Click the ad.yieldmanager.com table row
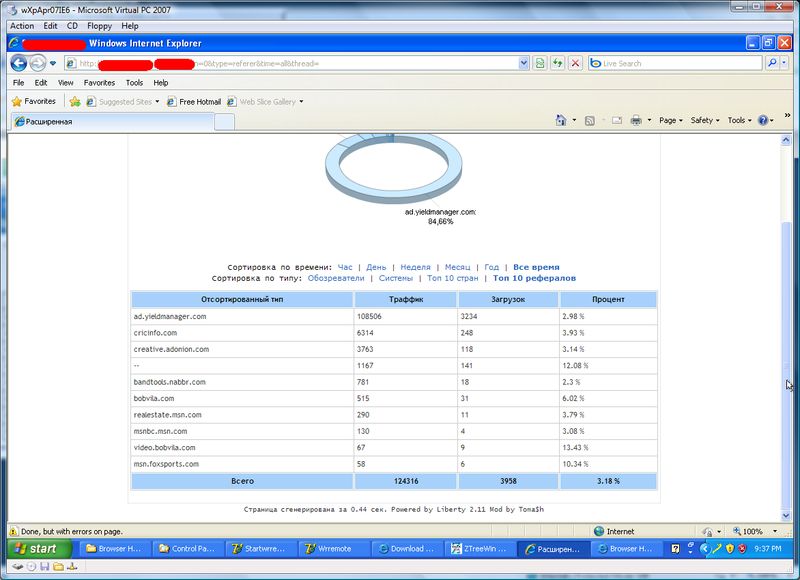Screen dimensions: 800x580 [x=394, y=316]
